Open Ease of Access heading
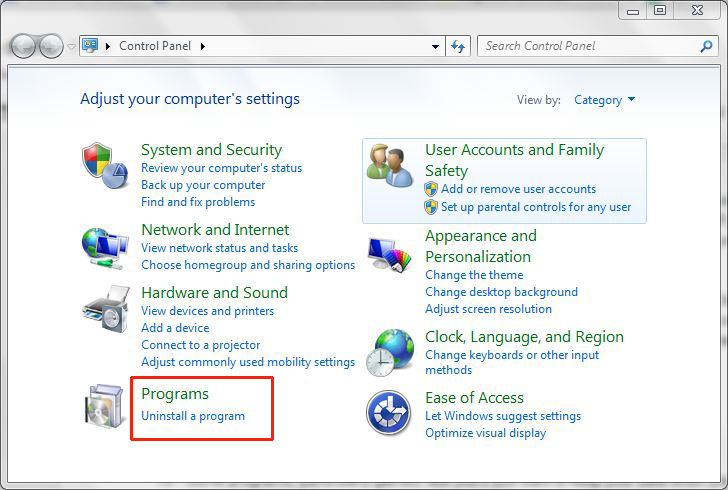This screenshot has height=490, width=728. coord(474,398)
